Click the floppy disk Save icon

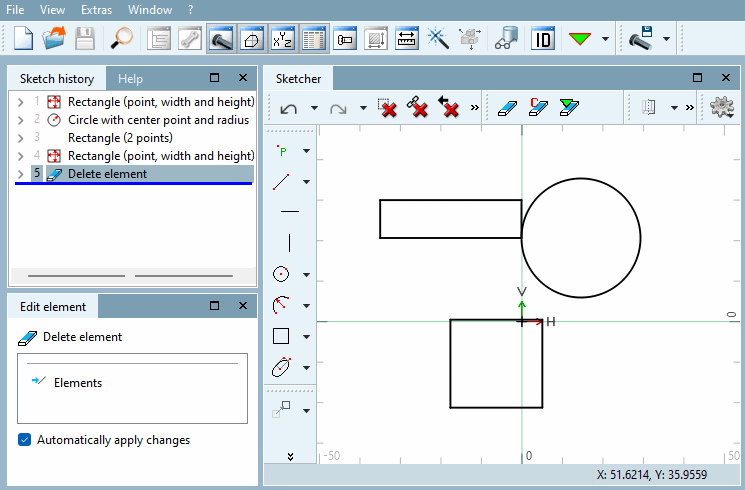(85, 38)
